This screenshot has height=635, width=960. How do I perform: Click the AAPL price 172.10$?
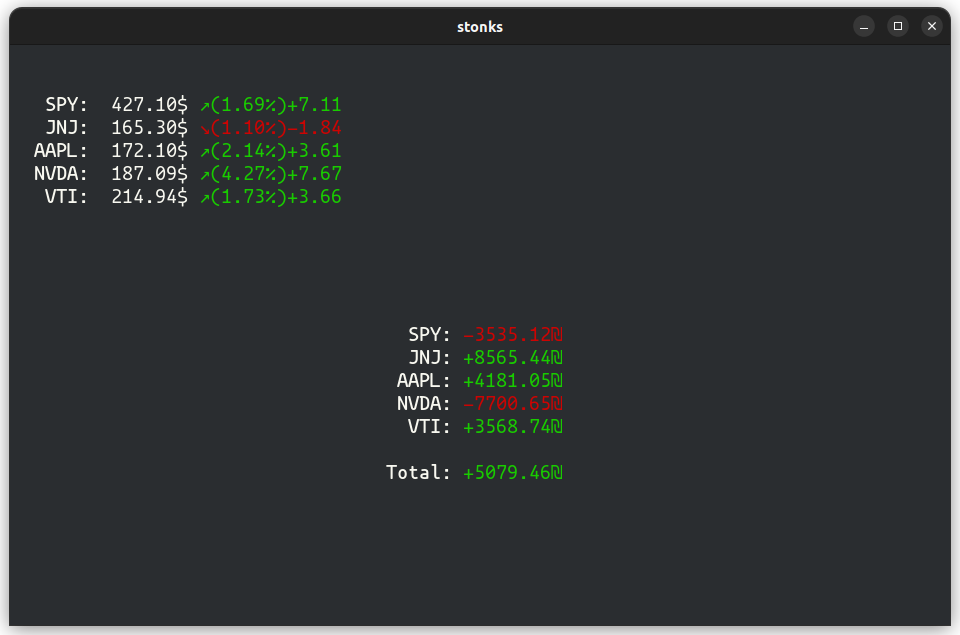(149, 151)
